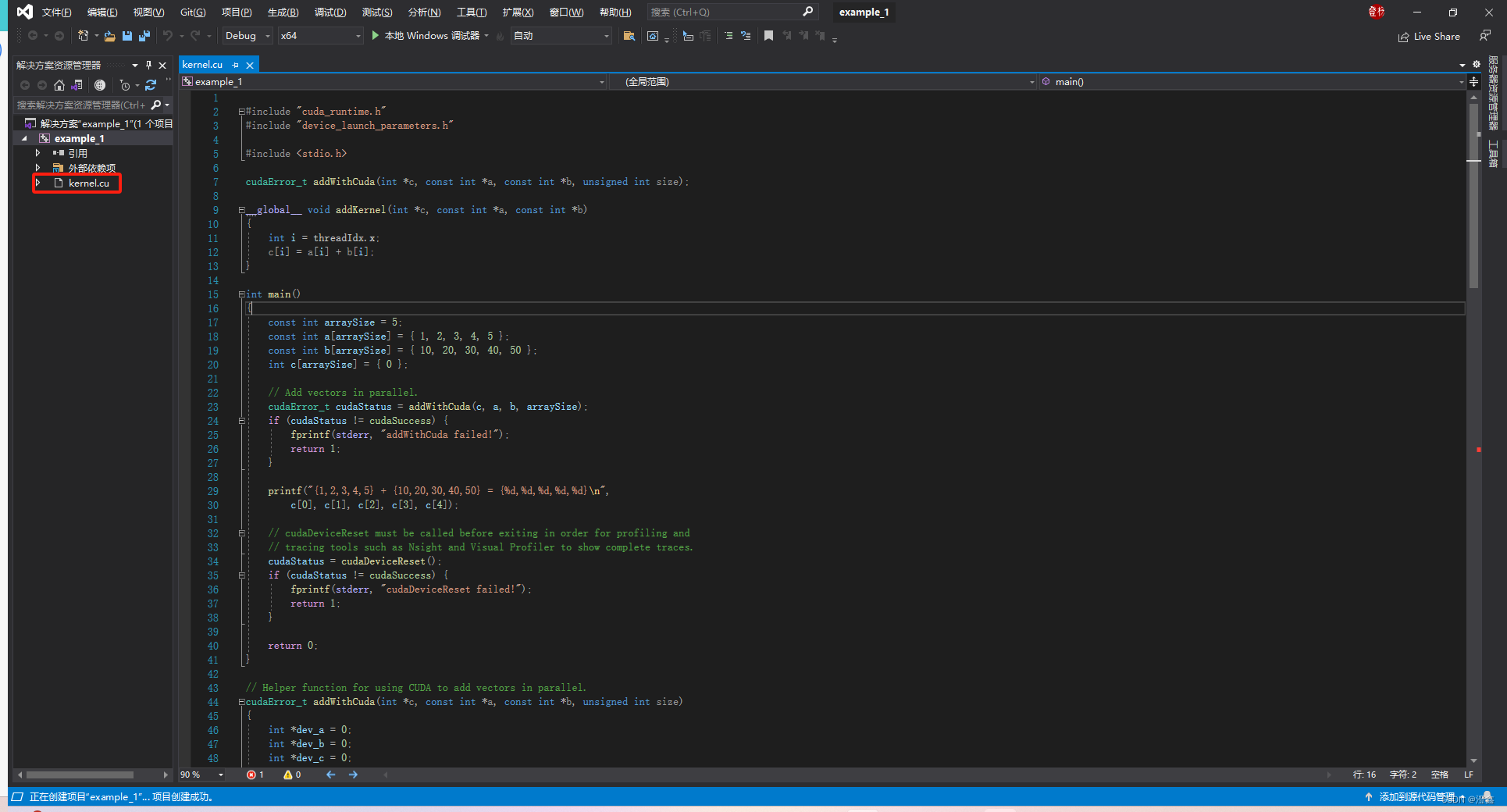Toggle a bookmark on the current line

point(768,36)
